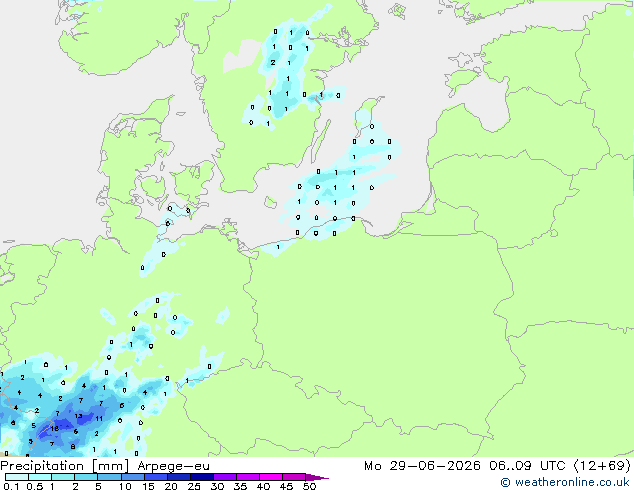Click the '11' precipitation value on the map
Screen dimensions: 634x490
pos(99,419)
